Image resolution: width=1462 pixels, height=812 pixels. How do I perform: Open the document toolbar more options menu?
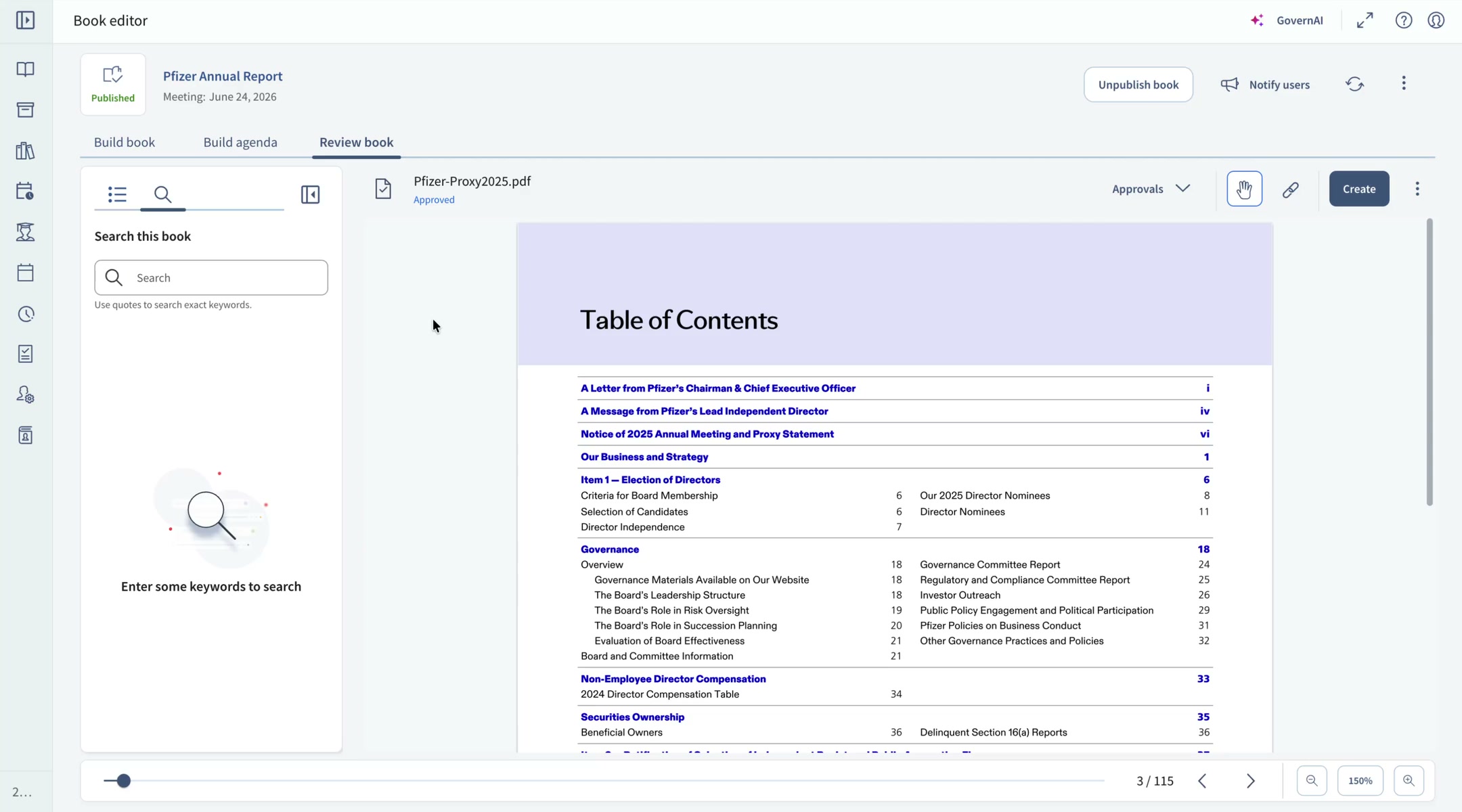tap(1417, 189)
